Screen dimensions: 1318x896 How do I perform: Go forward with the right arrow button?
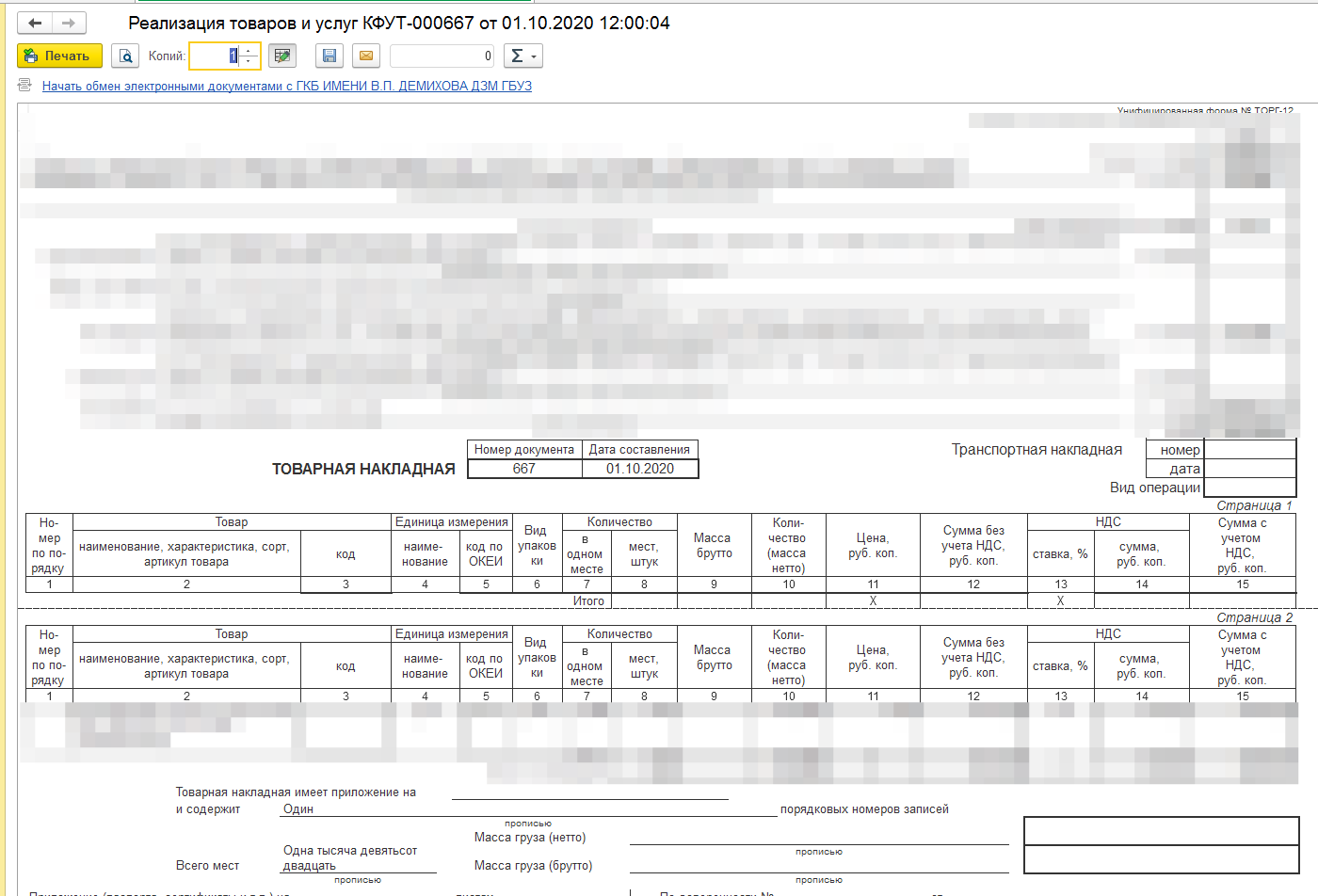pyautogui.click(x=69, y=23)
